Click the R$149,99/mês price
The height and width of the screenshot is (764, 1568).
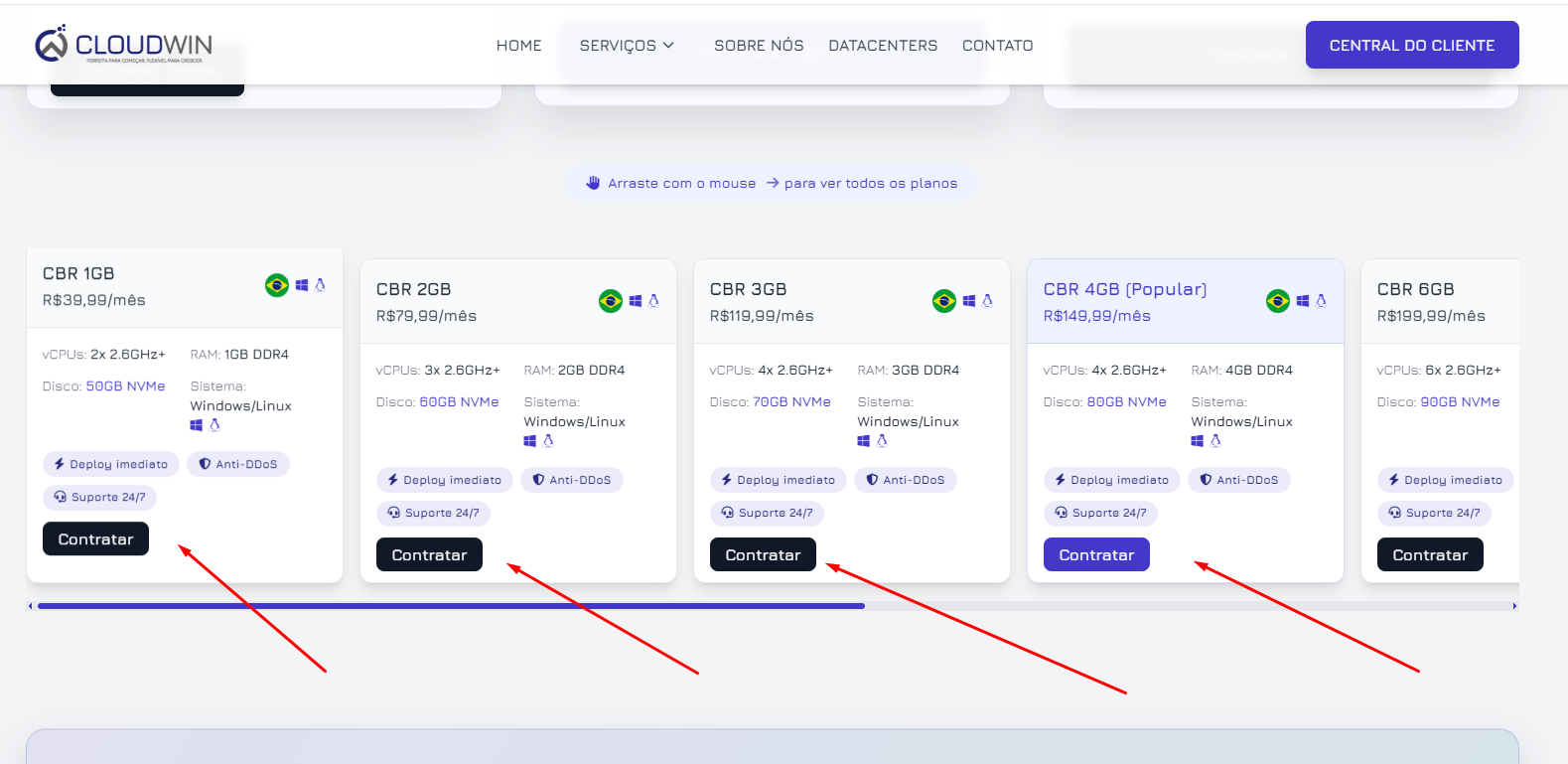pos(1097,316)
